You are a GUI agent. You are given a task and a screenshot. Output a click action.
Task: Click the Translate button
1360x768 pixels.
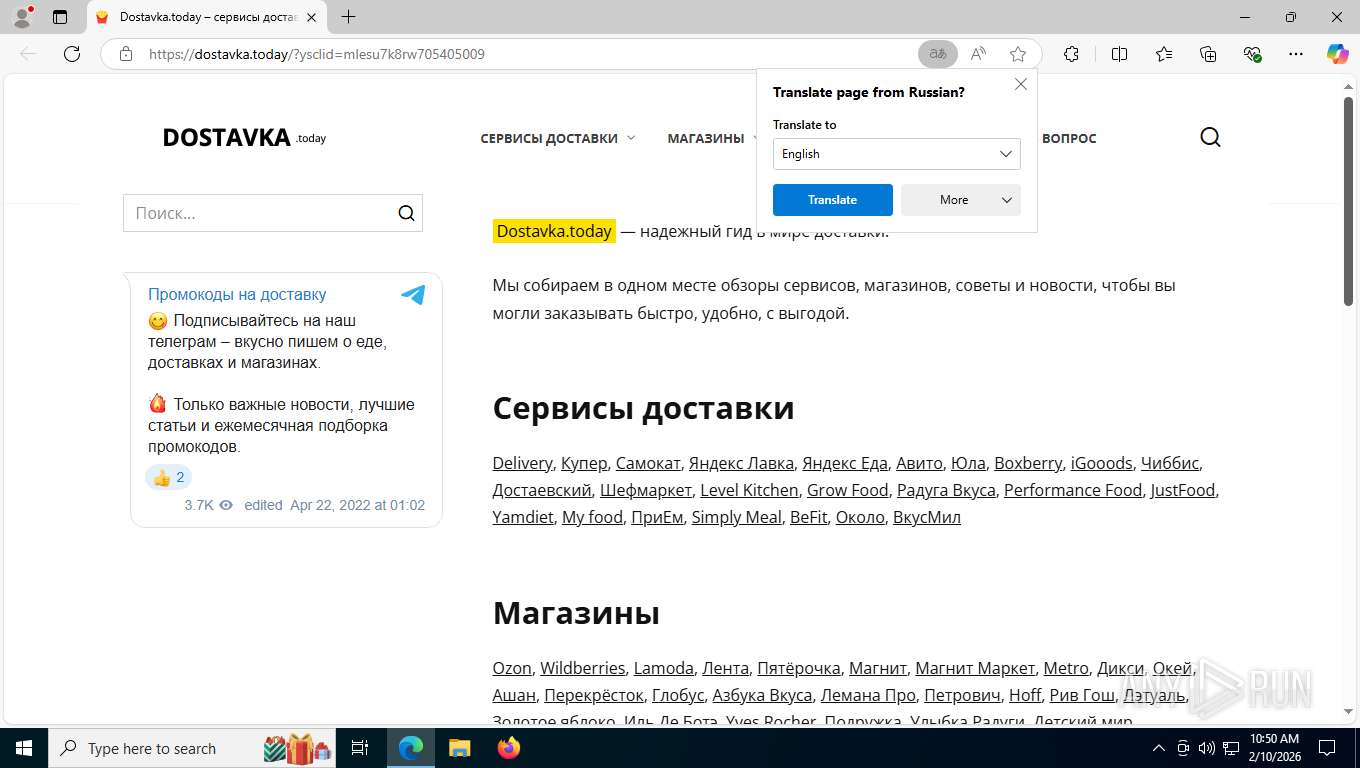tap(833, 200)
